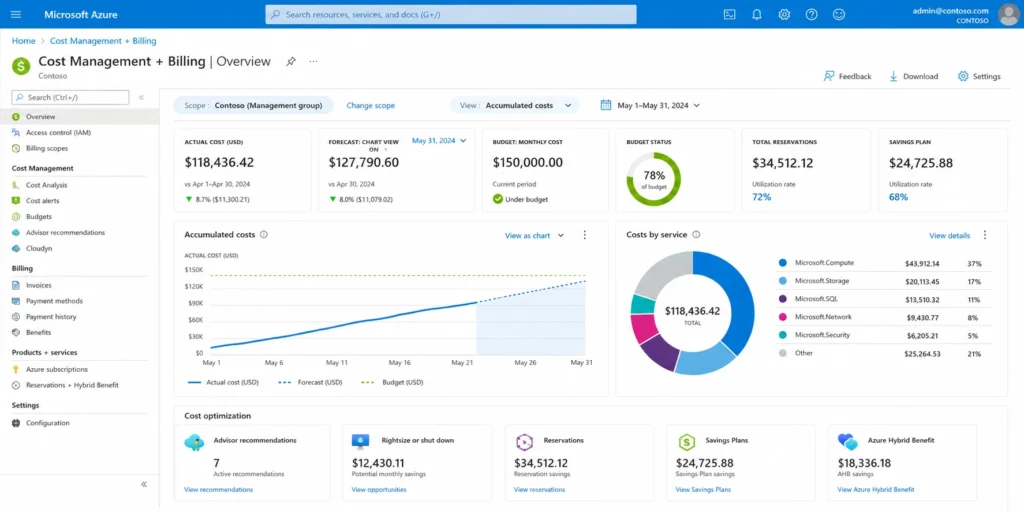1024x512 pixels.
Task: Open page Settings button
Action: [979, 76]
